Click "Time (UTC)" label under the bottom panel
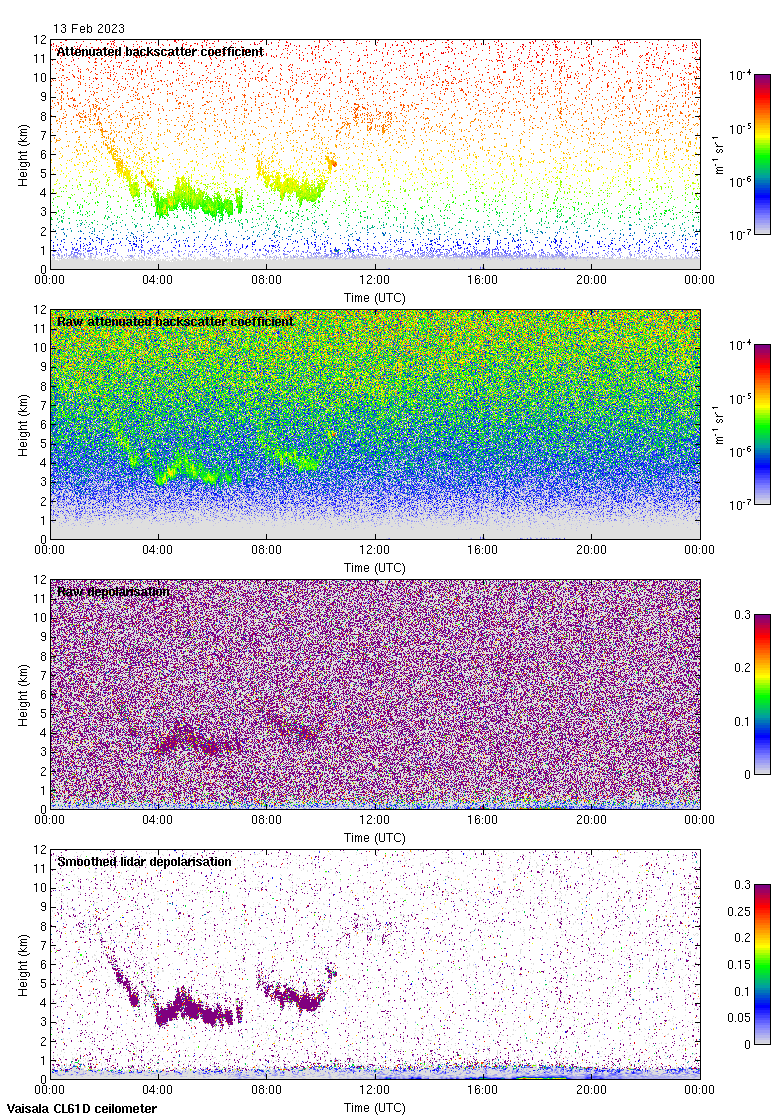Image resolution: width=780 pixels, height=1120 pixels. coord(375,1108)
